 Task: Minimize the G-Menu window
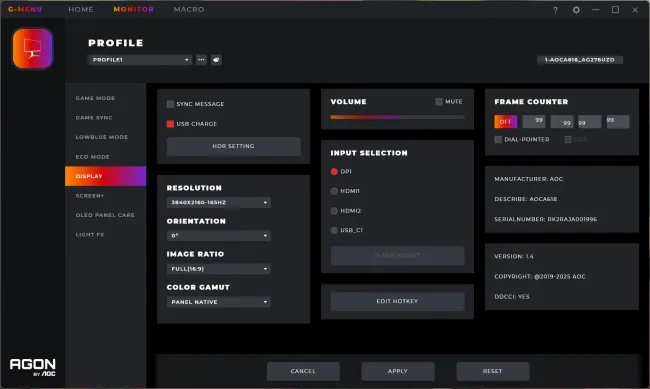tap(596, 10)
